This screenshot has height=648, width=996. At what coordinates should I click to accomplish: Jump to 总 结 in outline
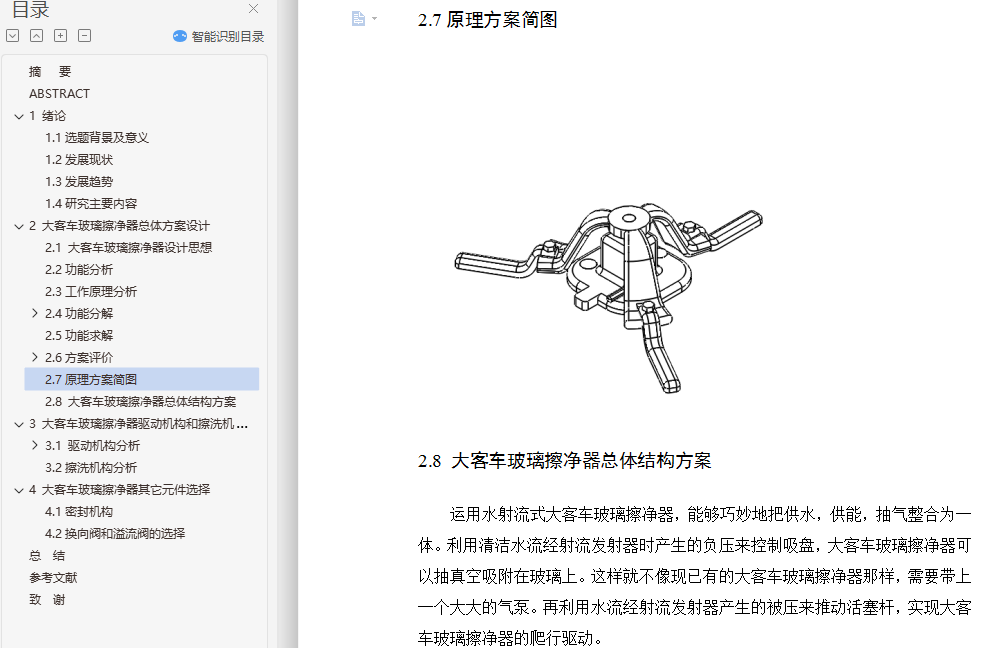pyautogui.click(x=47, y=555)
